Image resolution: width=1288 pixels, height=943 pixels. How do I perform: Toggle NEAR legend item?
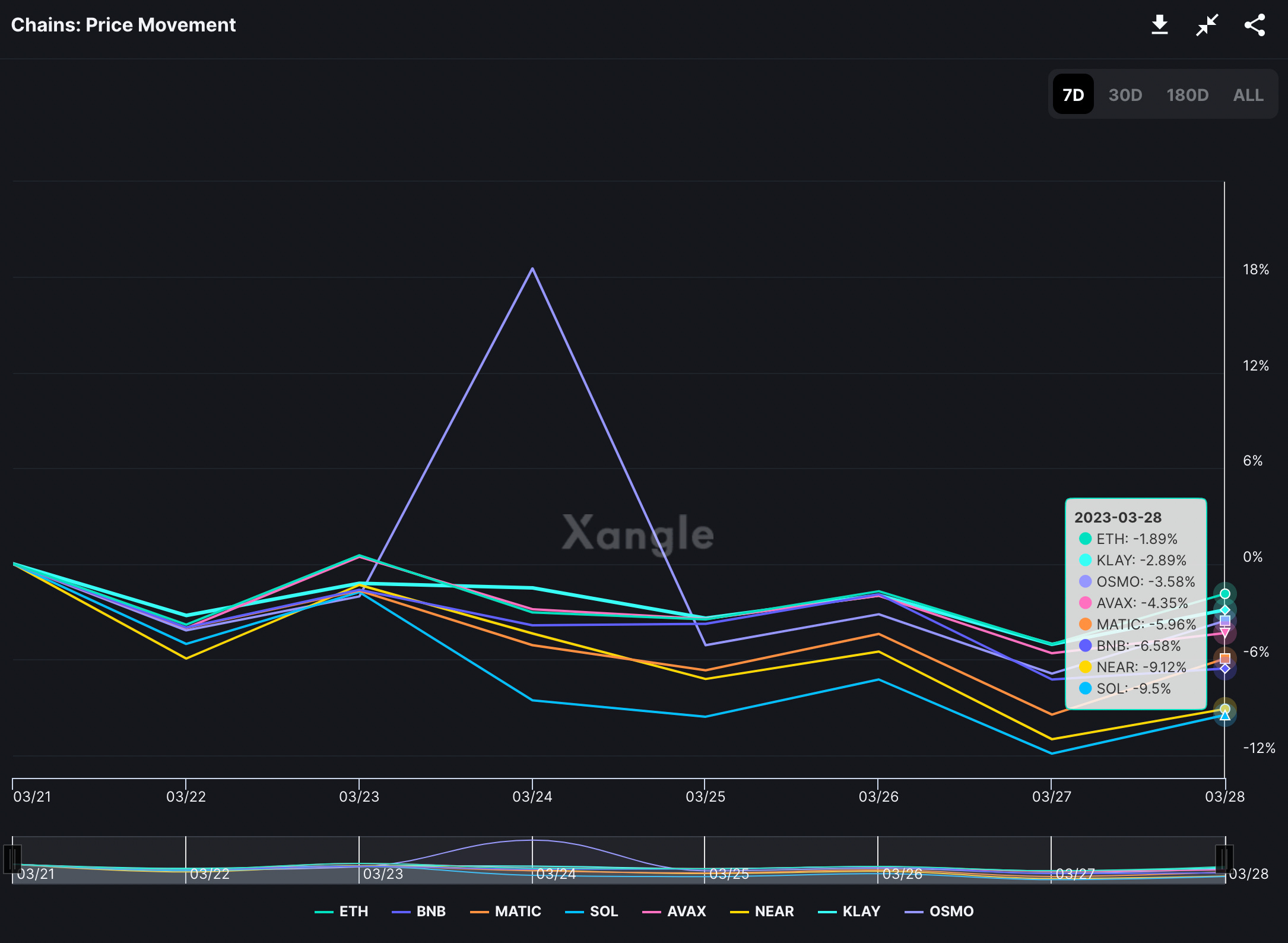(762, 911)
